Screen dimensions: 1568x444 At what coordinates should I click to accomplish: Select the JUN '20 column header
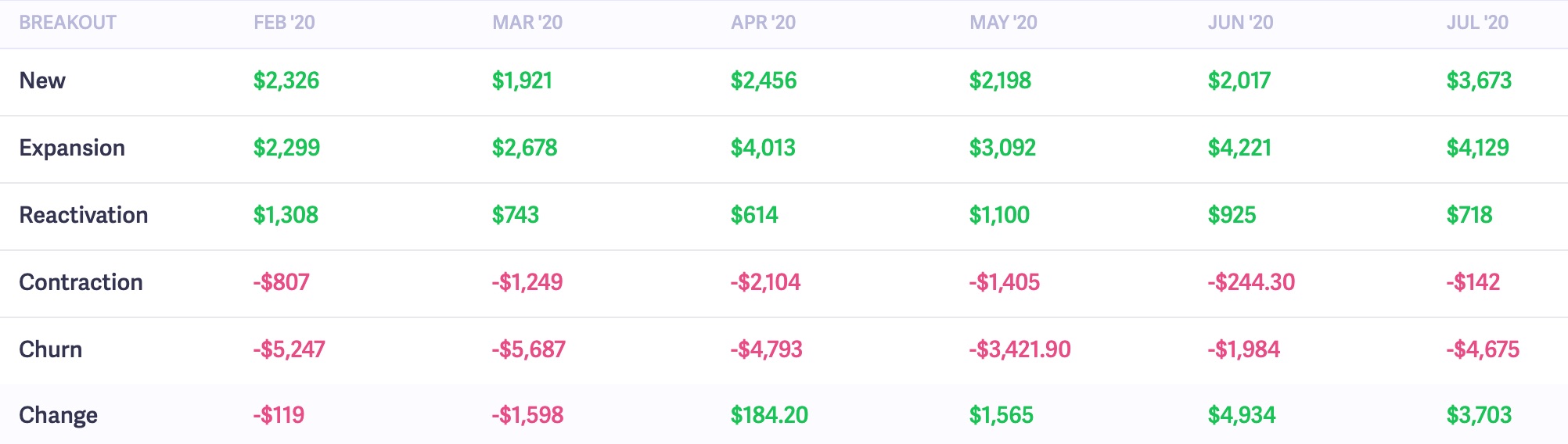tap(1240, 23)
